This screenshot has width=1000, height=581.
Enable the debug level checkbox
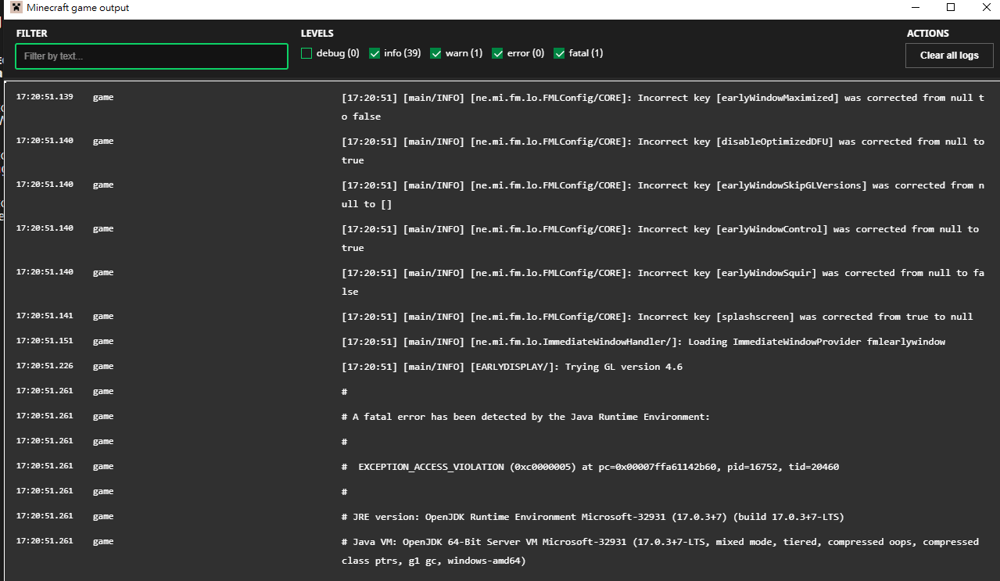pyautogui.click(x=307, y=54)
